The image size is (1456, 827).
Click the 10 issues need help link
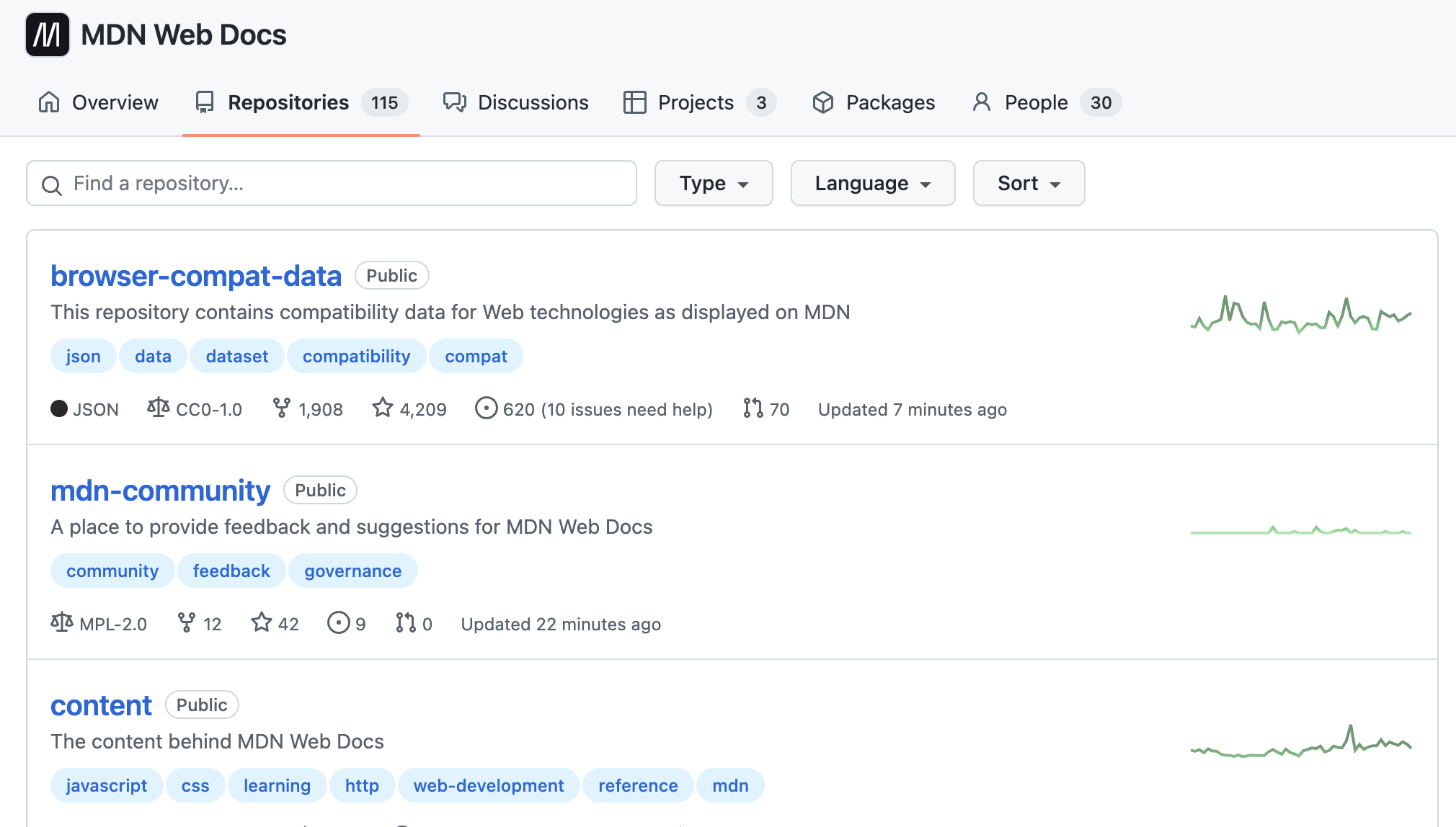[627, 409]
